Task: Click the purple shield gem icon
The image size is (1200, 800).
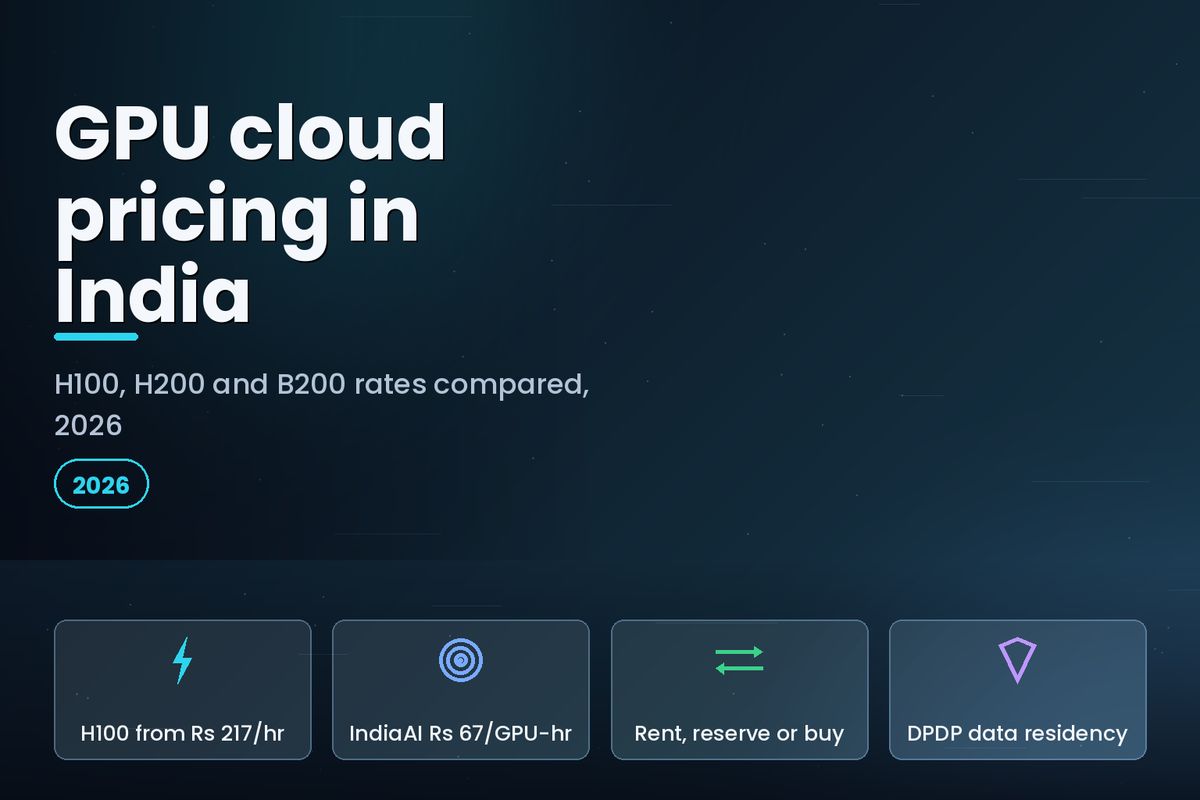Action: tap(1017, 661)
